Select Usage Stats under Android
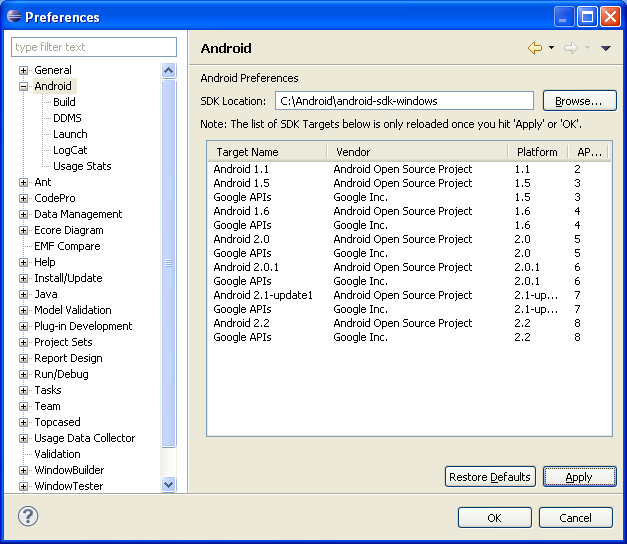The width and height of the screenshot is (627, 544). click(x=82, y=166)
